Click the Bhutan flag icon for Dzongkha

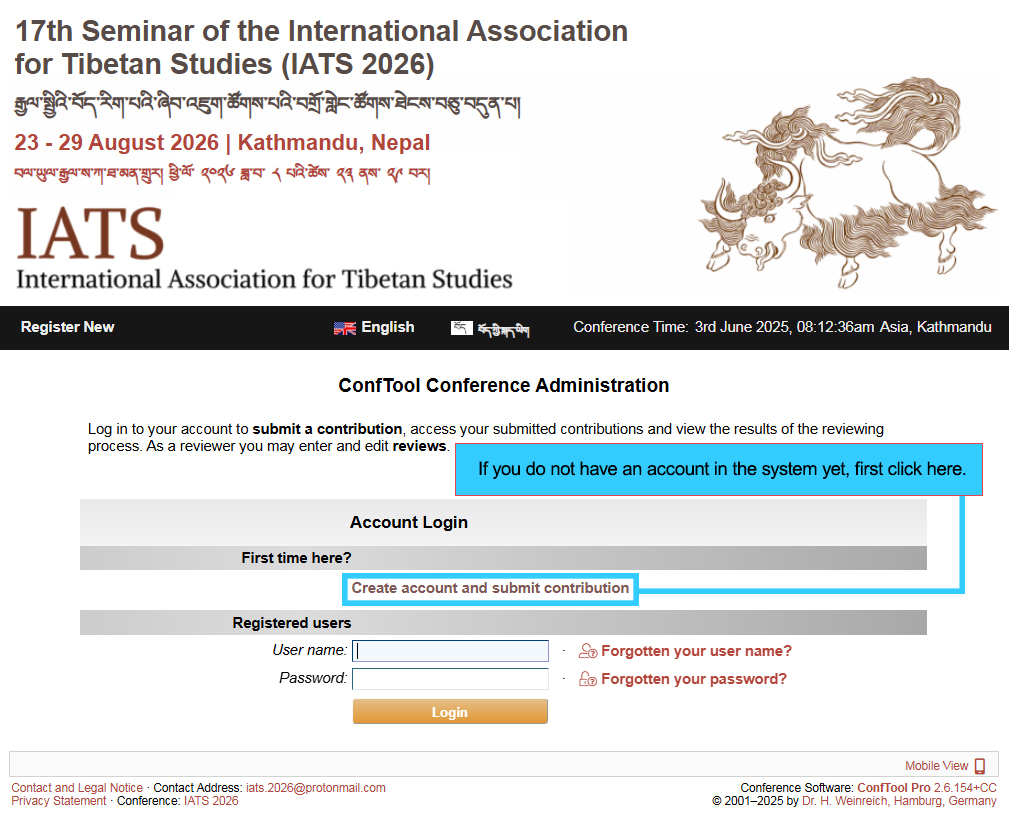(x=461, y=328)
